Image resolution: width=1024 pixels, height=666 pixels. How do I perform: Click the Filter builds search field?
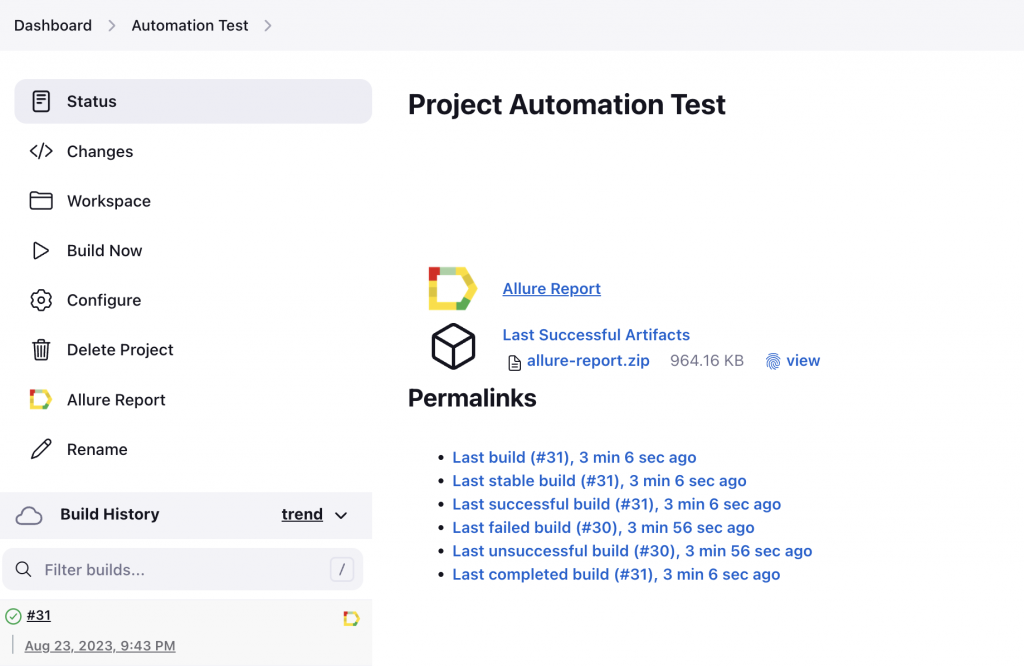[x=182, y=570]
